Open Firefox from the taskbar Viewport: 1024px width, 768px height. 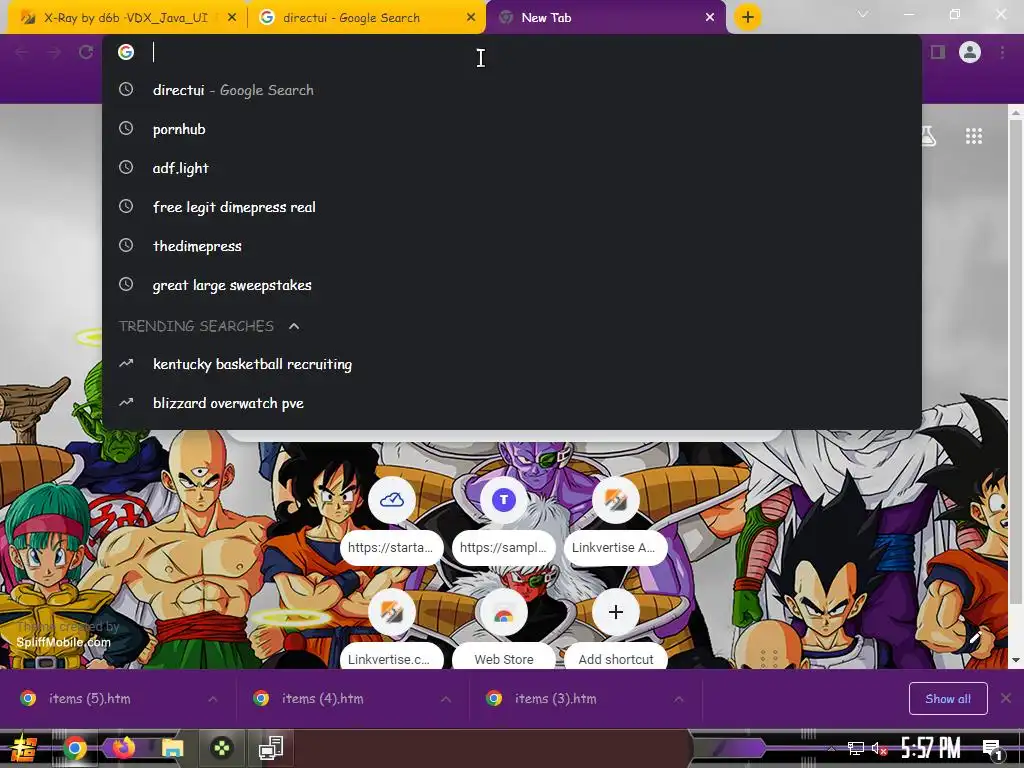pos(123,748)
